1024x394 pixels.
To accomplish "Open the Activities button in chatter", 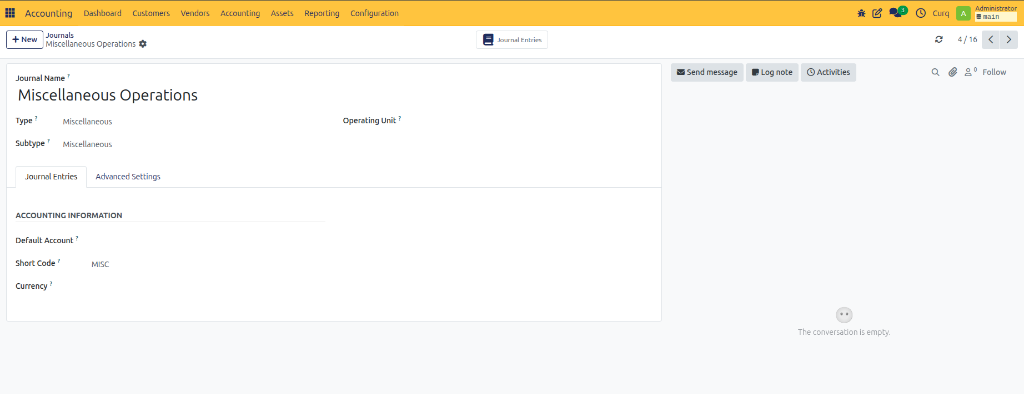I will [x=829, y=72].
